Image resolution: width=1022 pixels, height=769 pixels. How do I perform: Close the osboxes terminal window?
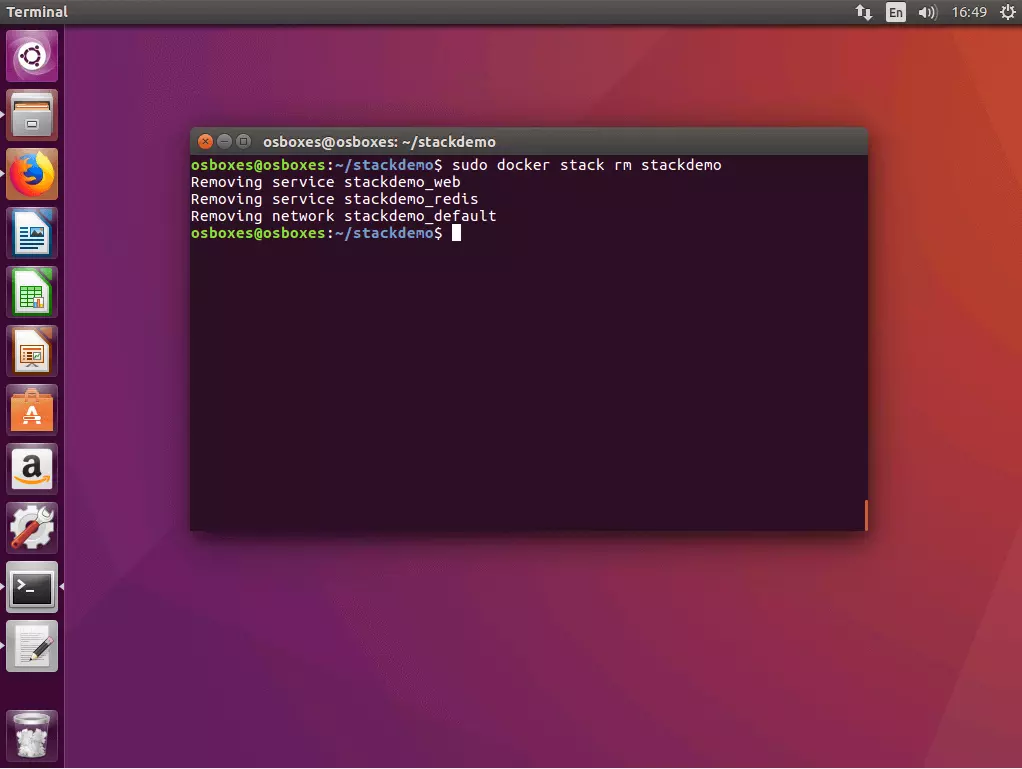(x=205, y=142)
